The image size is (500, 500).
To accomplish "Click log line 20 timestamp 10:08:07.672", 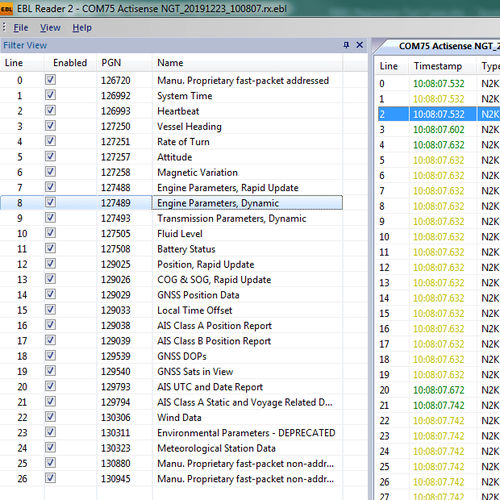I will (x=439, y=390).
